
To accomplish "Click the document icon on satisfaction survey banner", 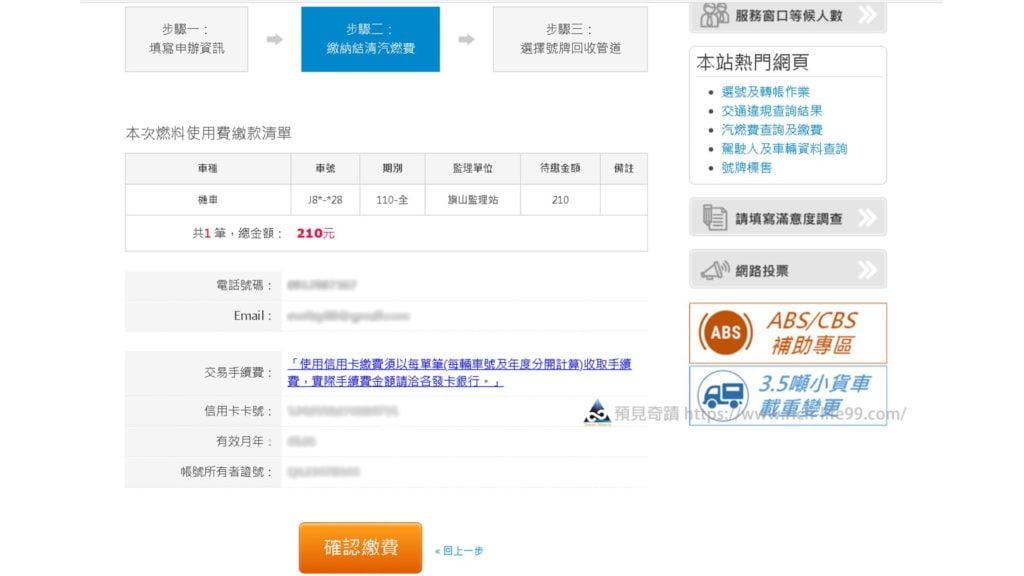I will (x=714, y=217).
